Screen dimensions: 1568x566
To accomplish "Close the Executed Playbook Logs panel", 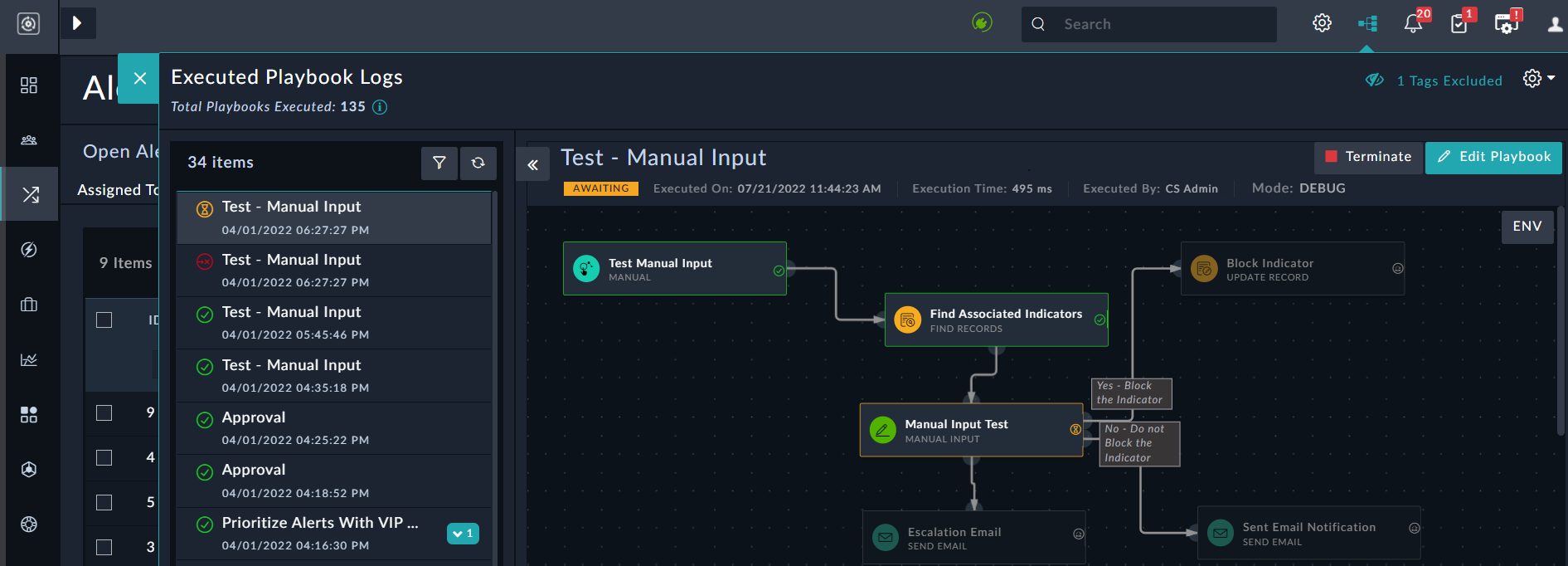I will (x=139, y=78).
